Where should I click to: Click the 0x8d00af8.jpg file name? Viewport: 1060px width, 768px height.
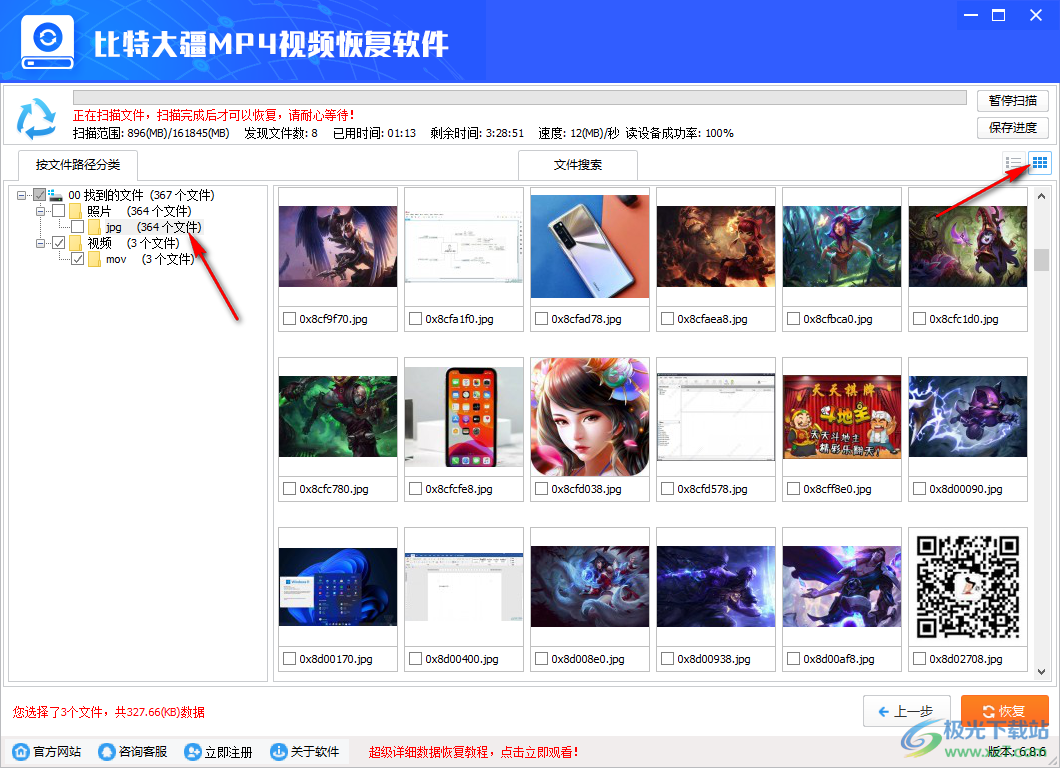(839, 659)
